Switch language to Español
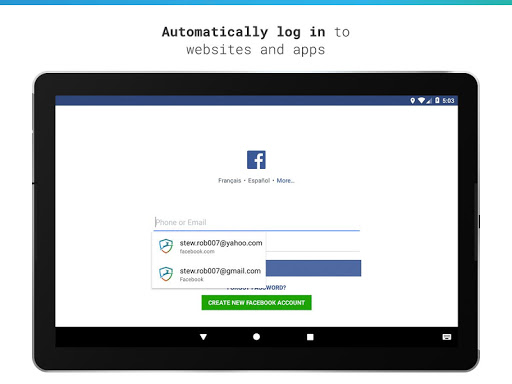512x384 pixels. pos(259,180)
